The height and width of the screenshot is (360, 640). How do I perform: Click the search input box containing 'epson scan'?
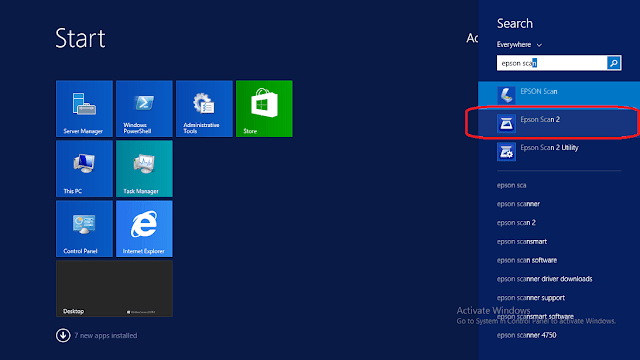click(552, 63)
